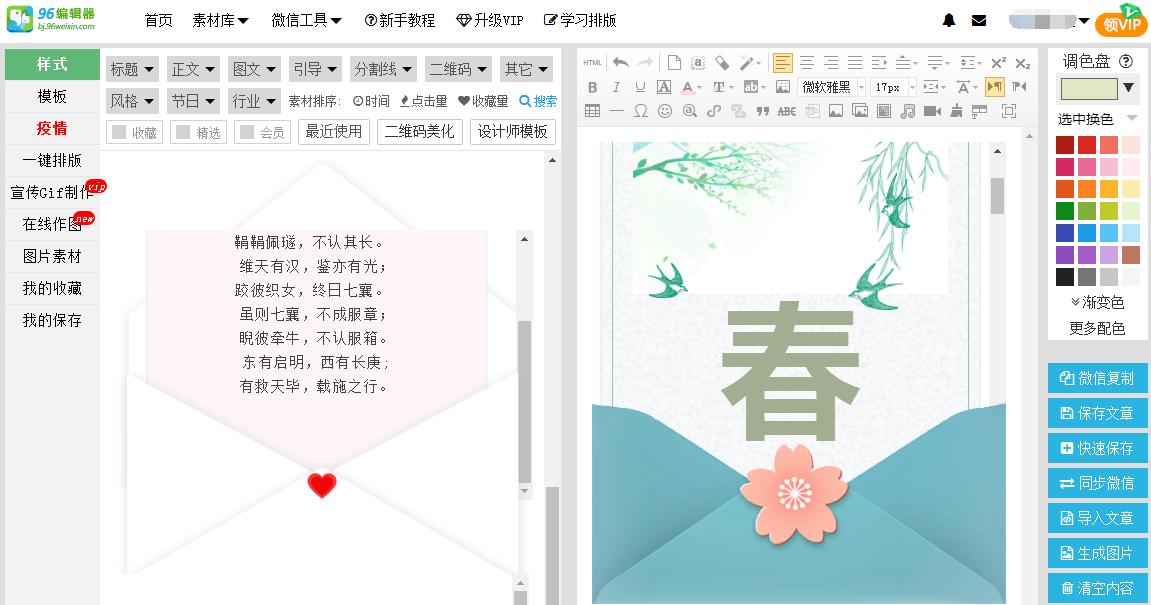
Task: Open notifications via the bell icon
Action: point(948,19)
